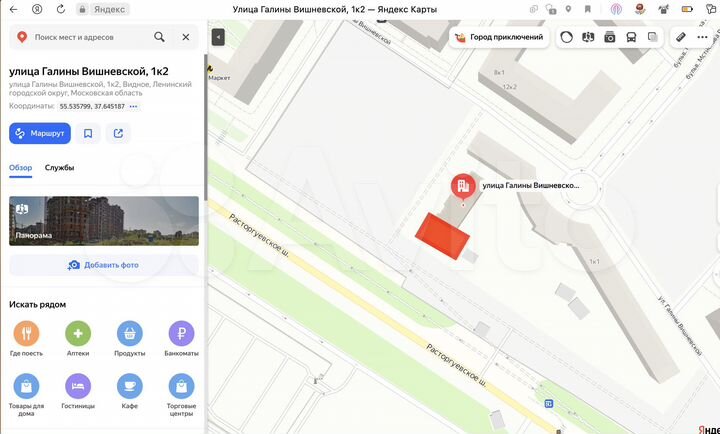Click the red address pin on map
Viewport: 720px width, 434px height.
coord(463,187)
